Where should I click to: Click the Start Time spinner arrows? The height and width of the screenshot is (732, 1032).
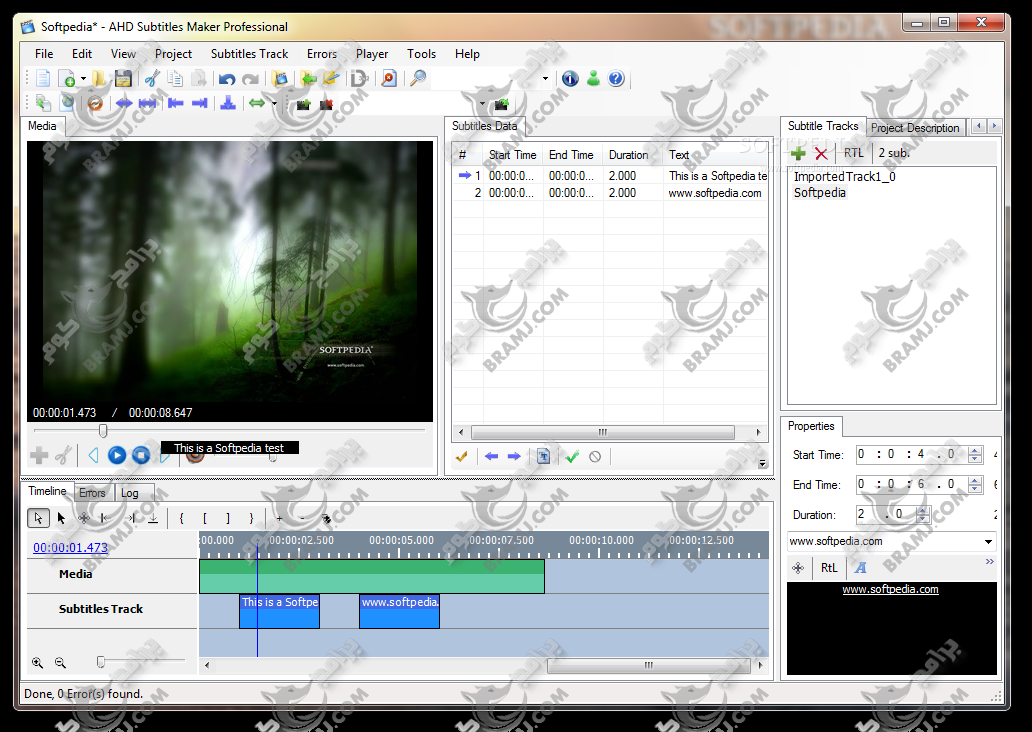(975, 455)
